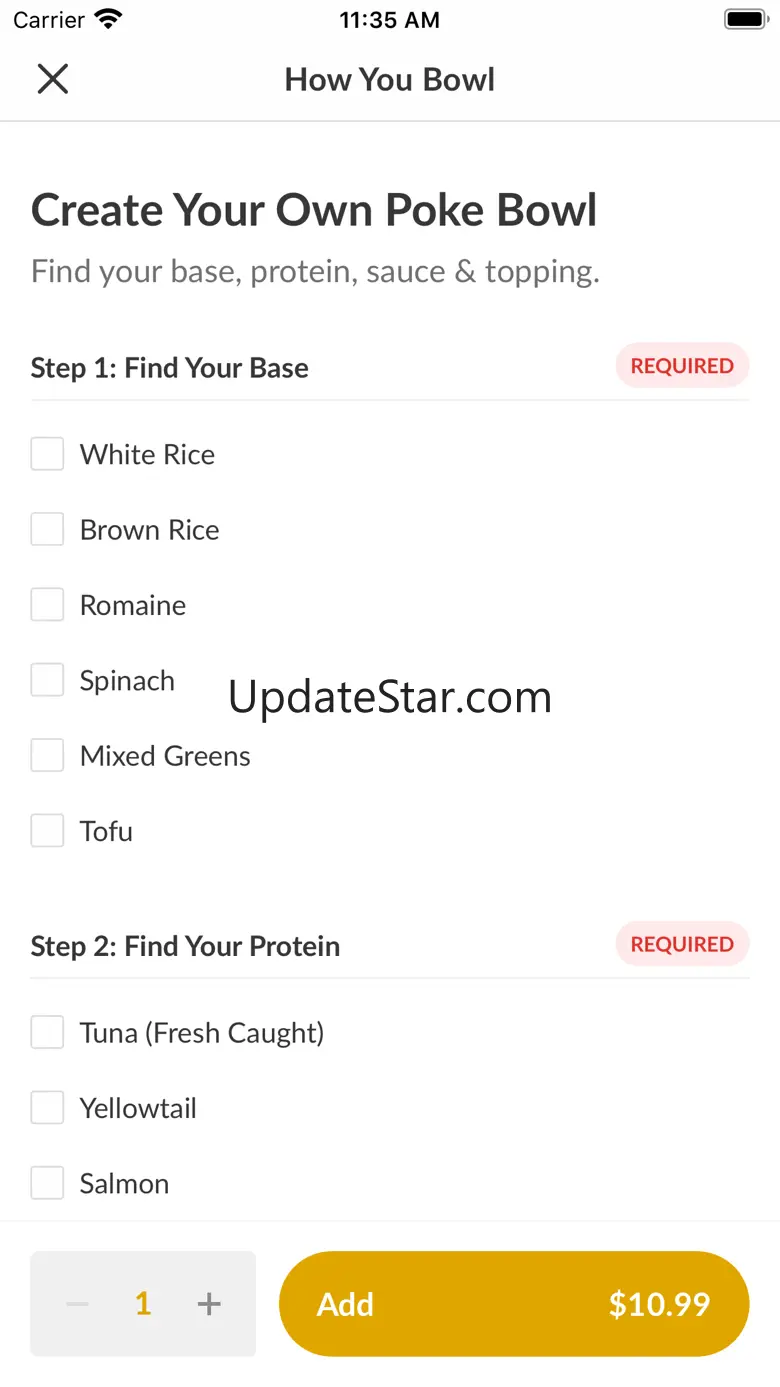This screenshot has width=780, height=1387.
Task: Tap the quantity number 1
Action: (x=143, y=1304)
